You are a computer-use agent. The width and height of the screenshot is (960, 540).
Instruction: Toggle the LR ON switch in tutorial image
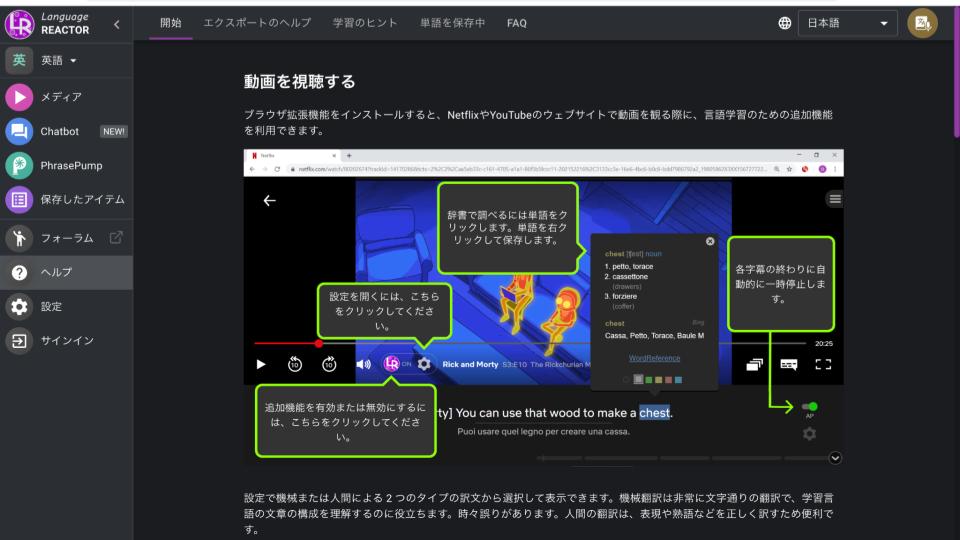[397, 364]
